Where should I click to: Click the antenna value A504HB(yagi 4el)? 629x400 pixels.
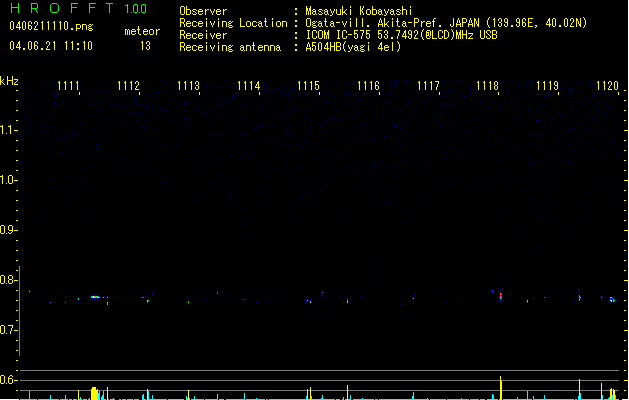coord(353,47)
